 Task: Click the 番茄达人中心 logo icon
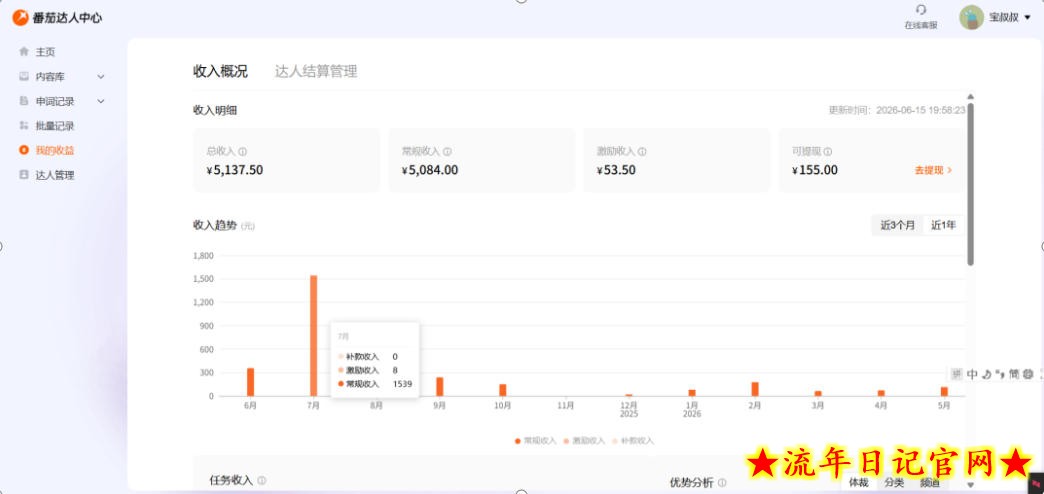[20, 17]
